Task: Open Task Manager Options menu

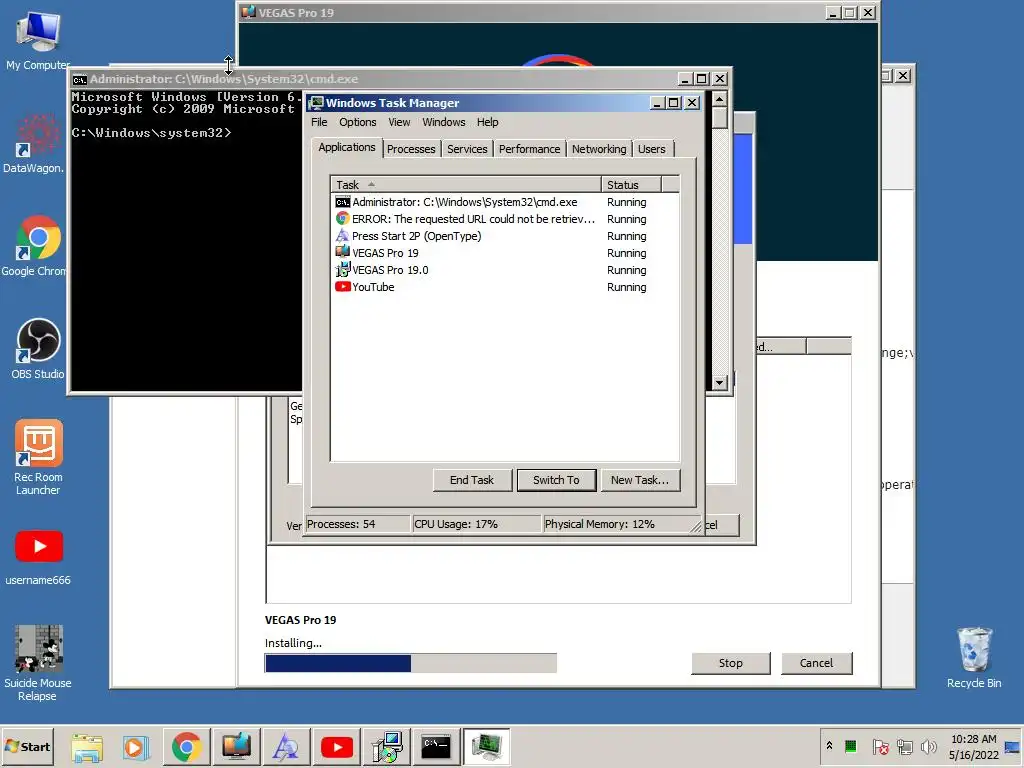Action: 357,122
